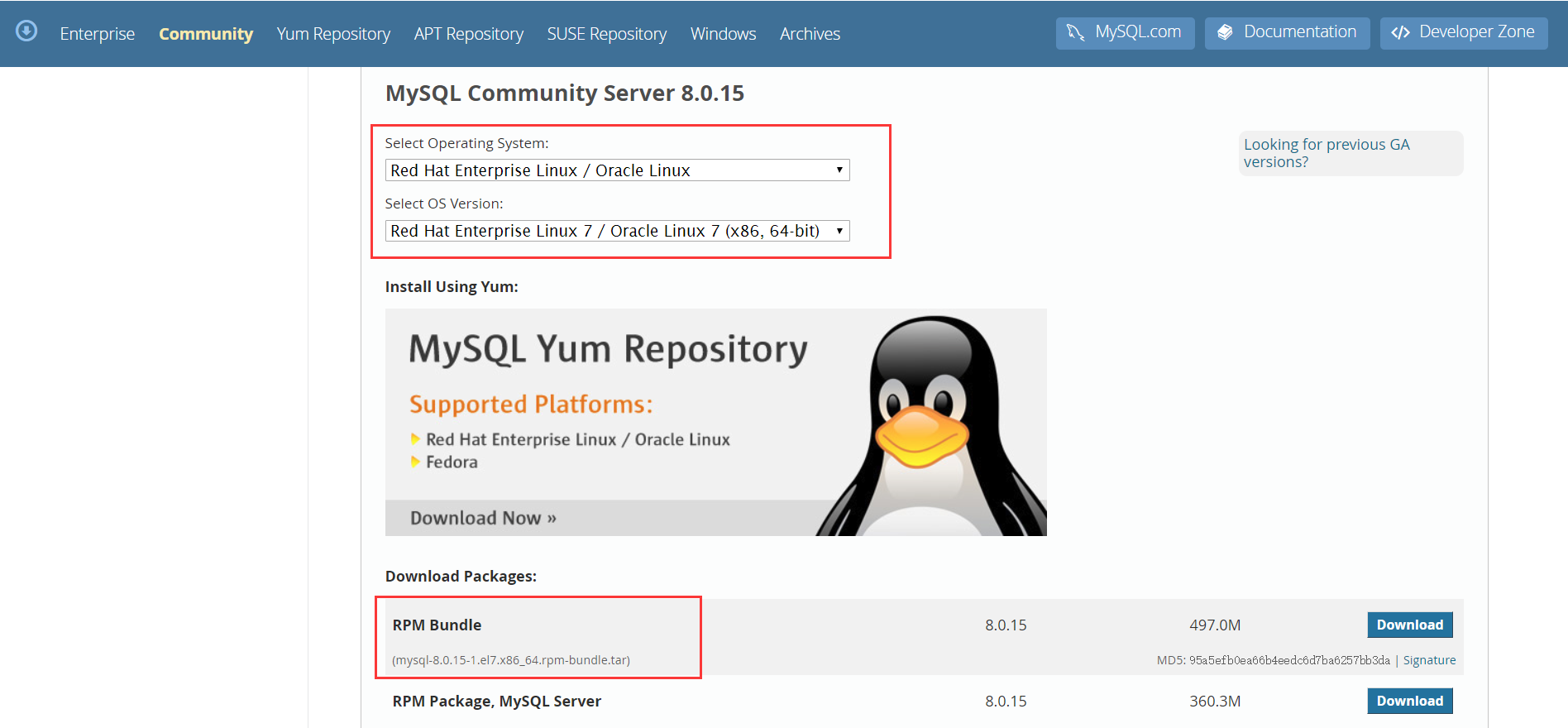Click the Developer Zone code brackets icon
The height and width of the screenshot is (728, 1568).
pyautogui.click(x=1400, y=32)
